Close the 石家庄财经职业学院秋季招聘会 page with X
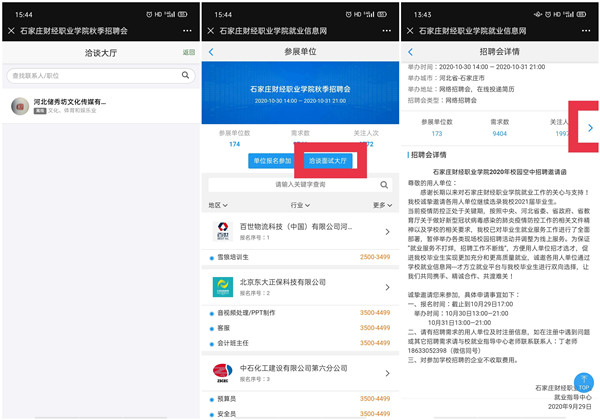Image resolution: width=600 pixels, height=420 pixels. [11, 31]
